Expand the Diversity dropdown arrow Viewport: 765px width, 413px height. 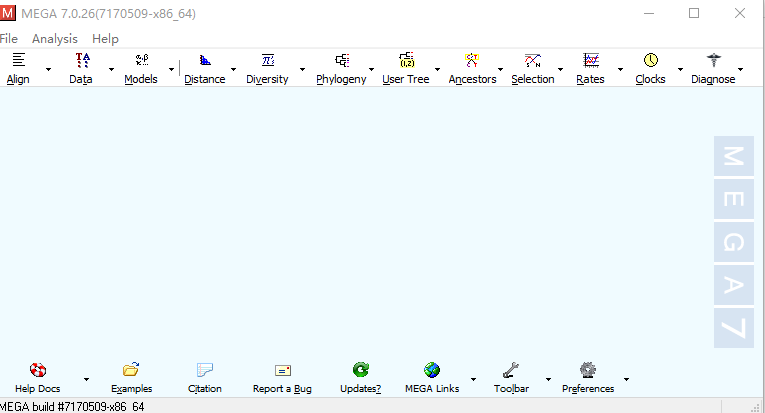(302, 69)
